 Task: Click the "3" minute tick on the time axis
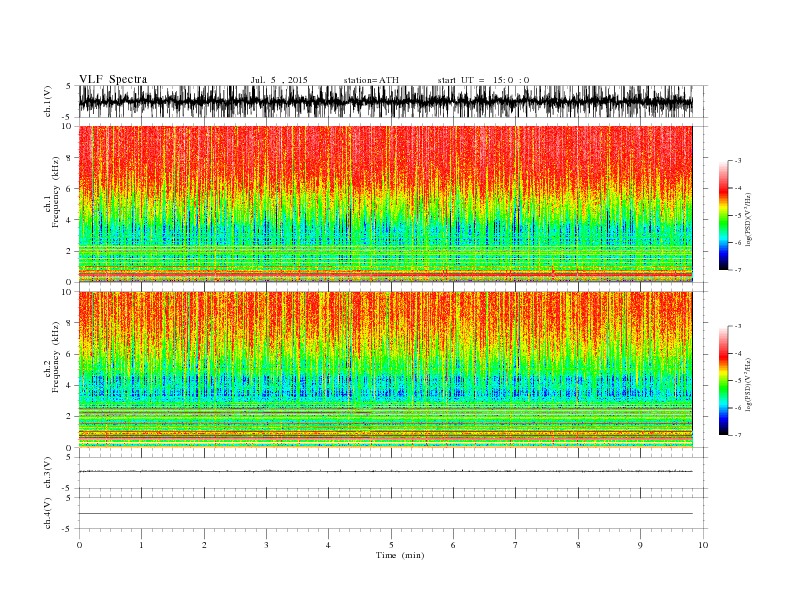[266, 545]
